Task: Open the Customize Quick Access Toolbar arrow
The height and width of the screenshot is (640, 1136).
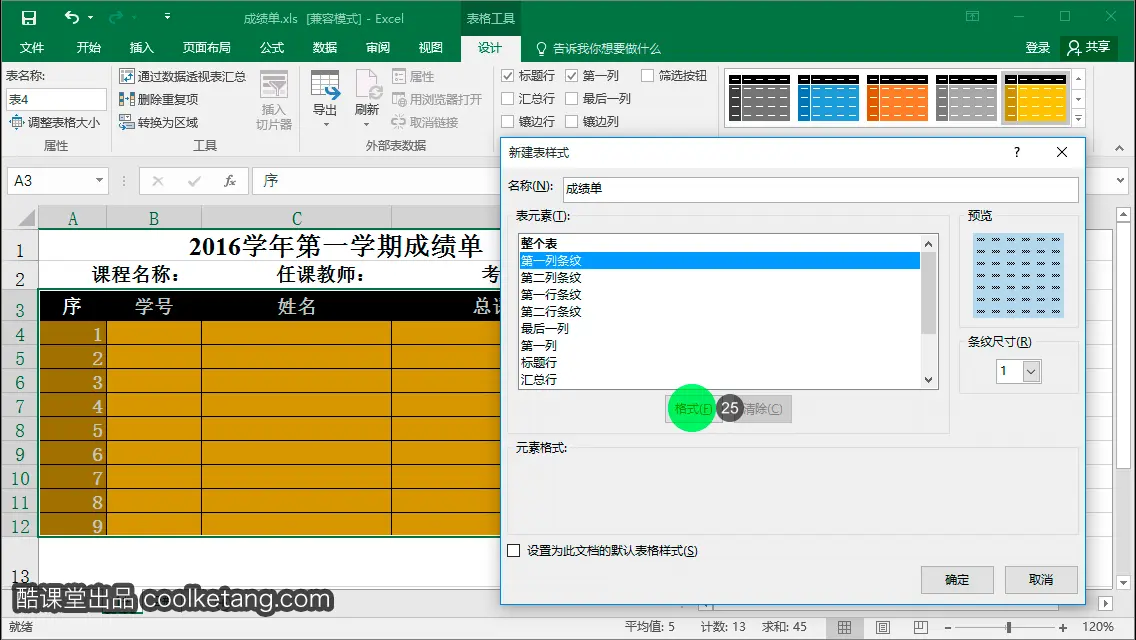Action: (x=167, y=16)
